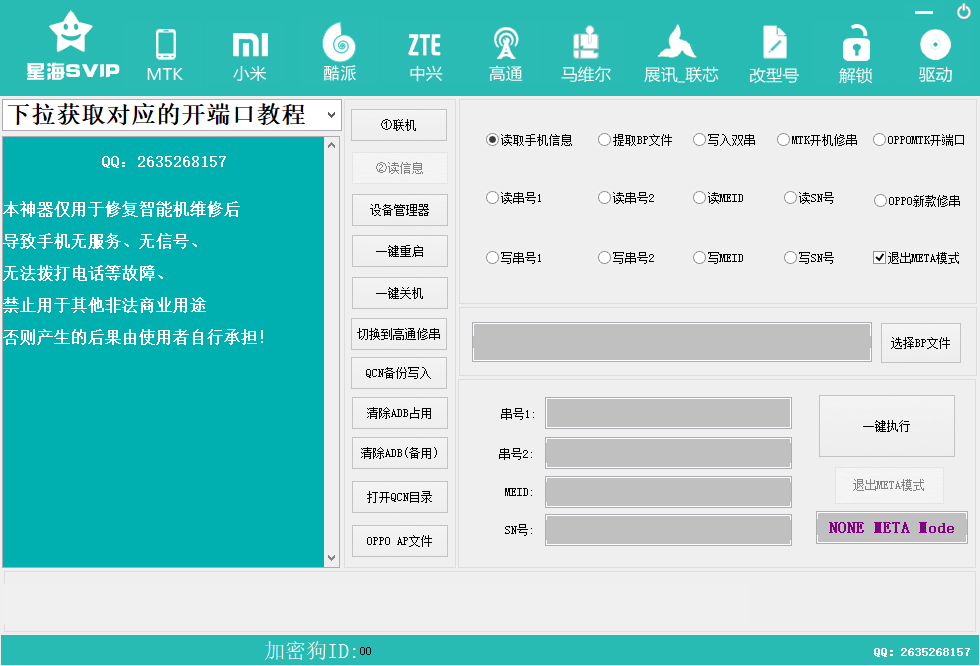Click the 加密狗ID status text
Screen dimensions: 980x666
pyautogui.click(x=318, y=650)
